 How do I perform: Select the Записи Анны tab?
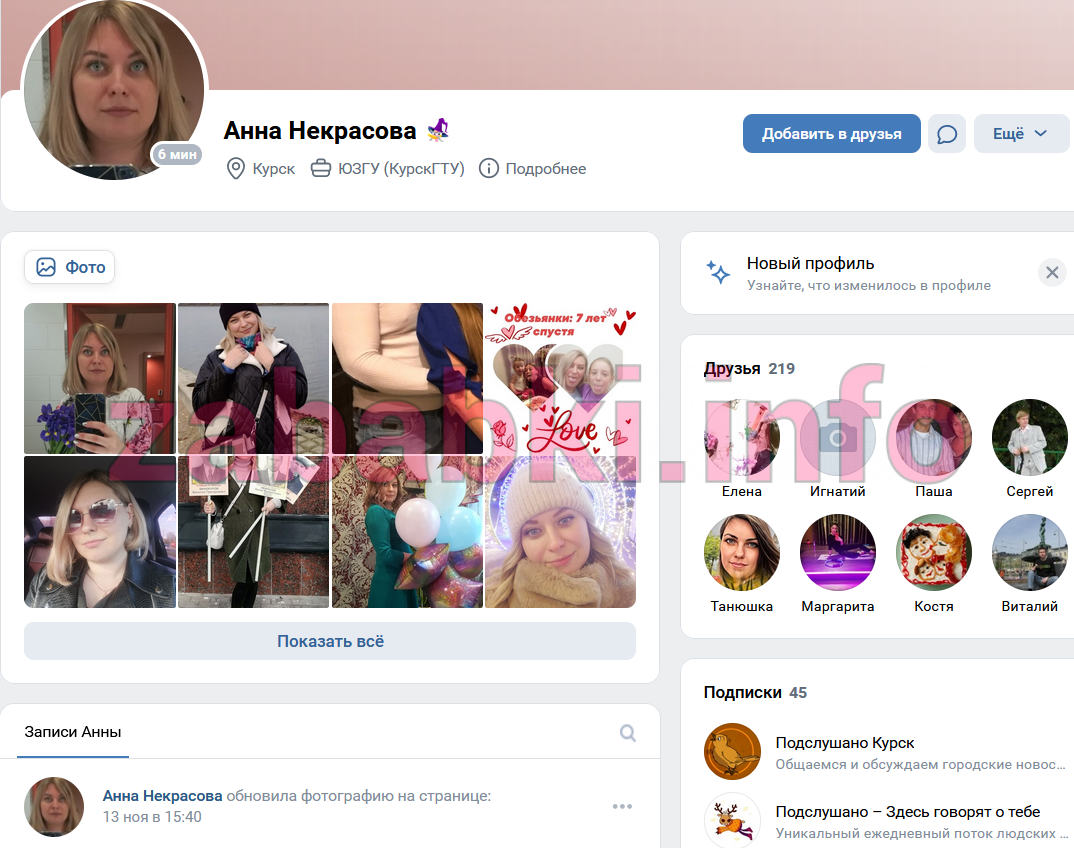tap(73, 732)
